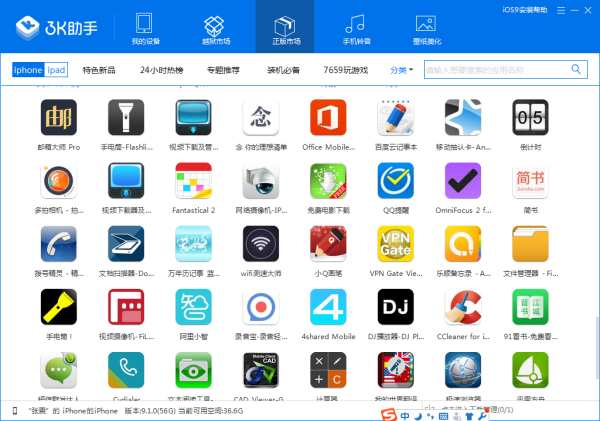Screen dimensions: 600x421
Task: Open the 文档扫描器 scanner app icon
Action: click(126, 243)
